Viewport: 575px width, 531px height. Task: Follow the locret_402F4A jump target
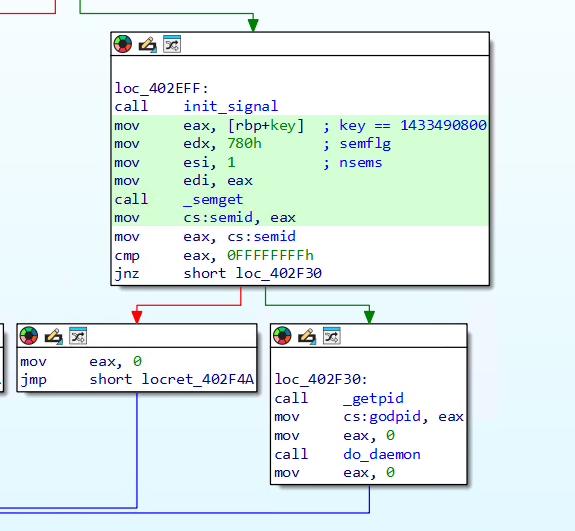point(198,379)
